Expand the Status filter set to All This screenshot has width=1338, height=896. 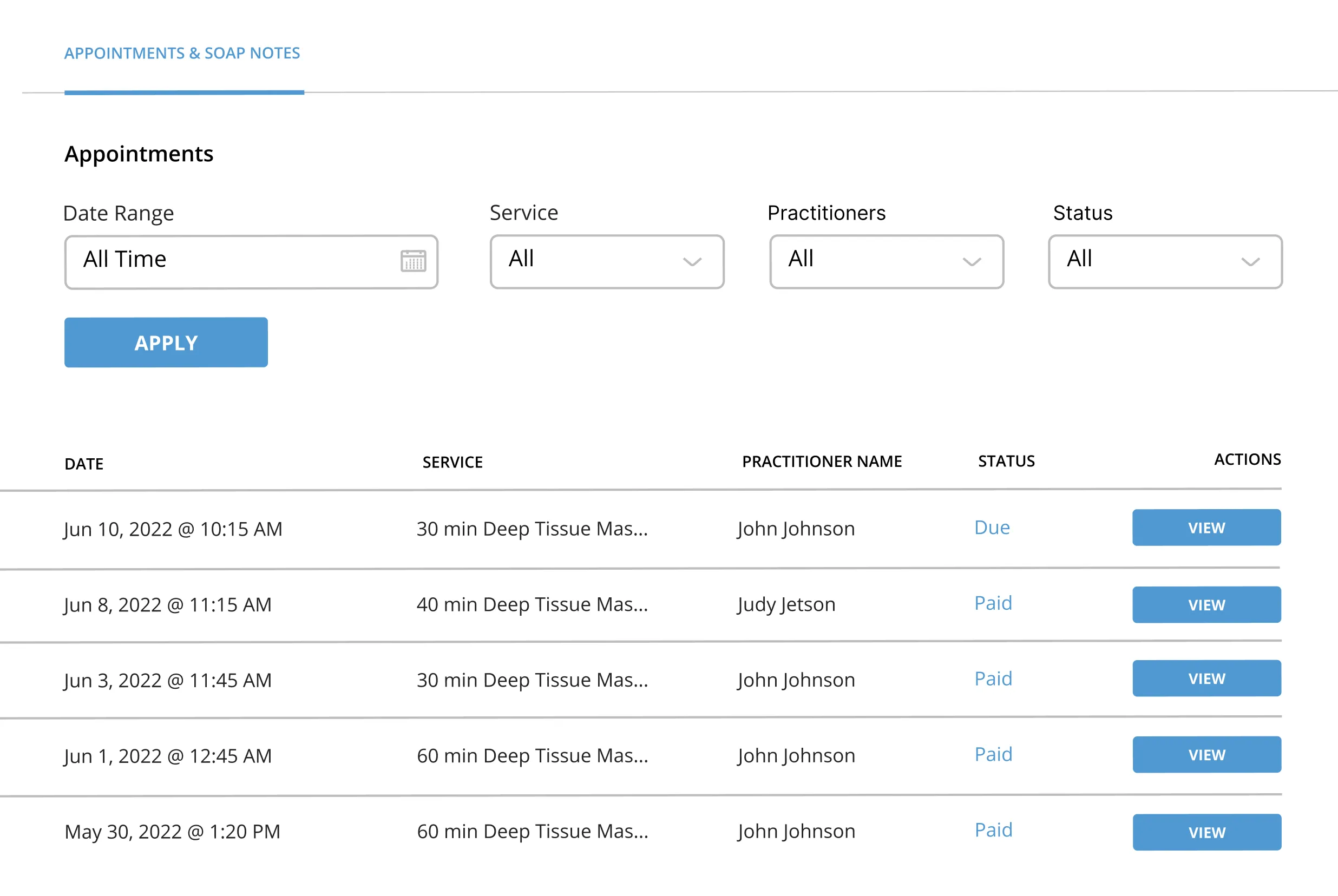point(1165,261)
